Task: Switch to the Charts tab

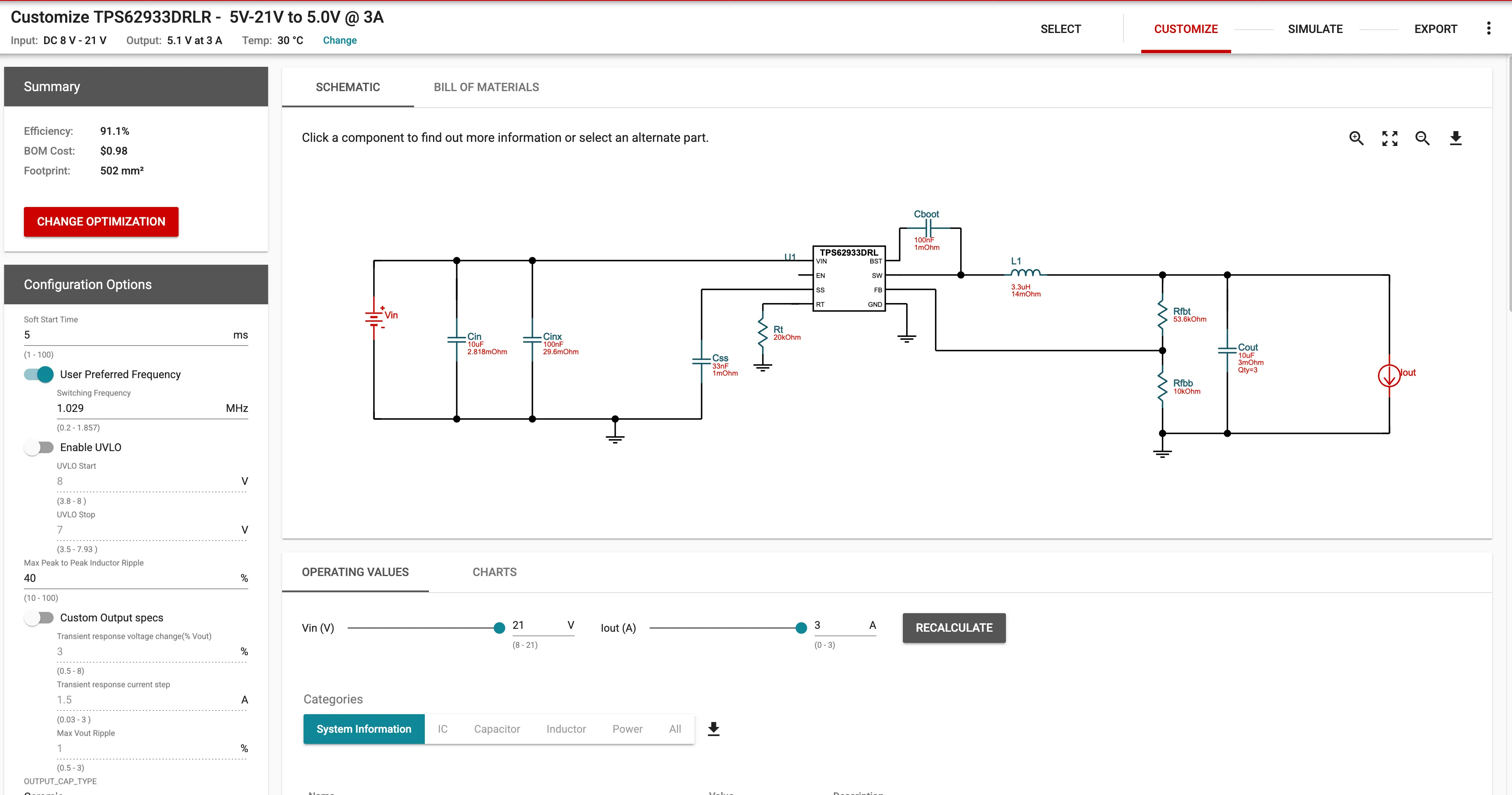Action: 494,572
